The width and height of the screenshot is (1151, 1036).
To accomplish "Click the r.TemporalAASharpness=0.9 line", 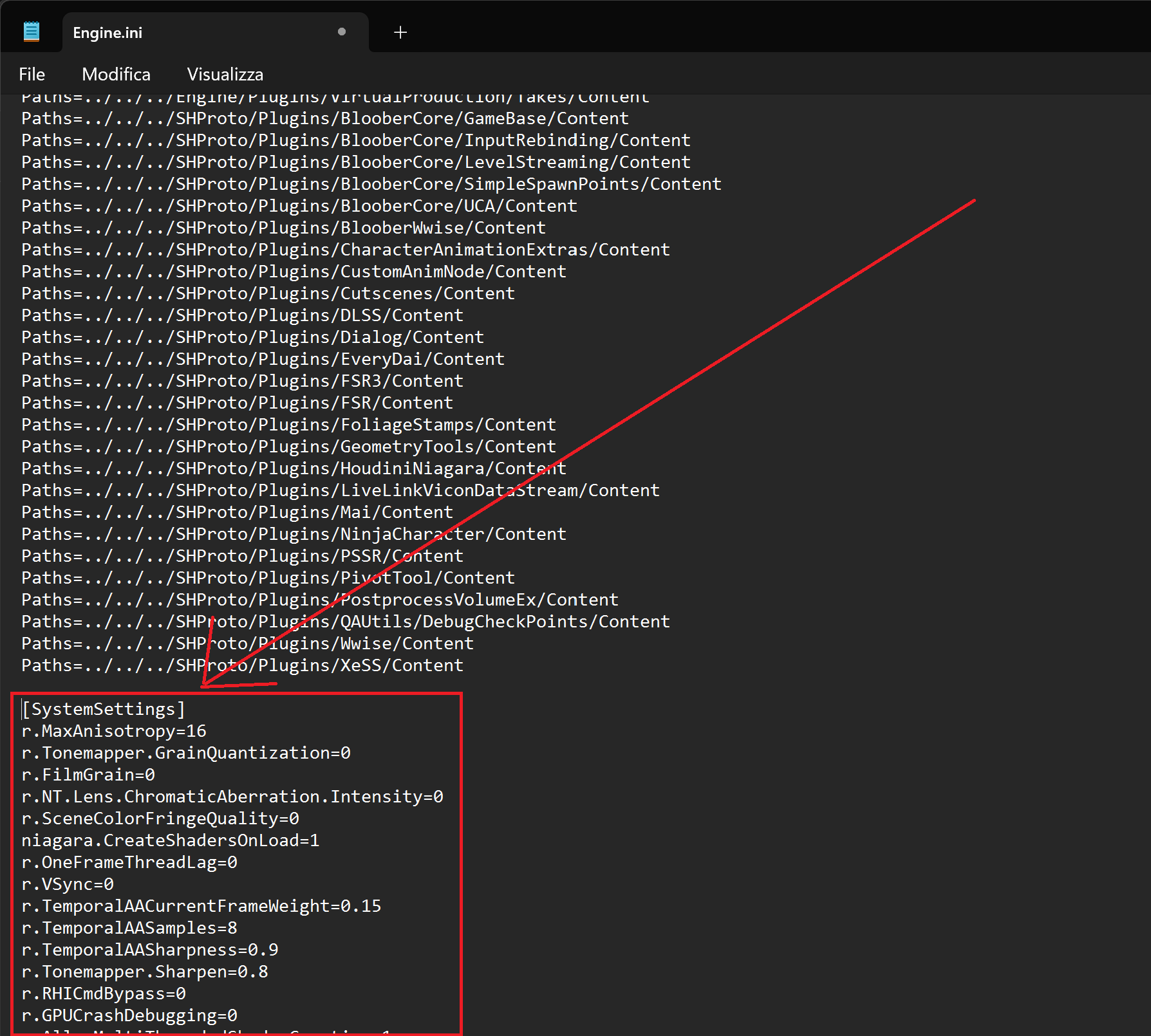I will pyautogui.click(x=150, y=950).
